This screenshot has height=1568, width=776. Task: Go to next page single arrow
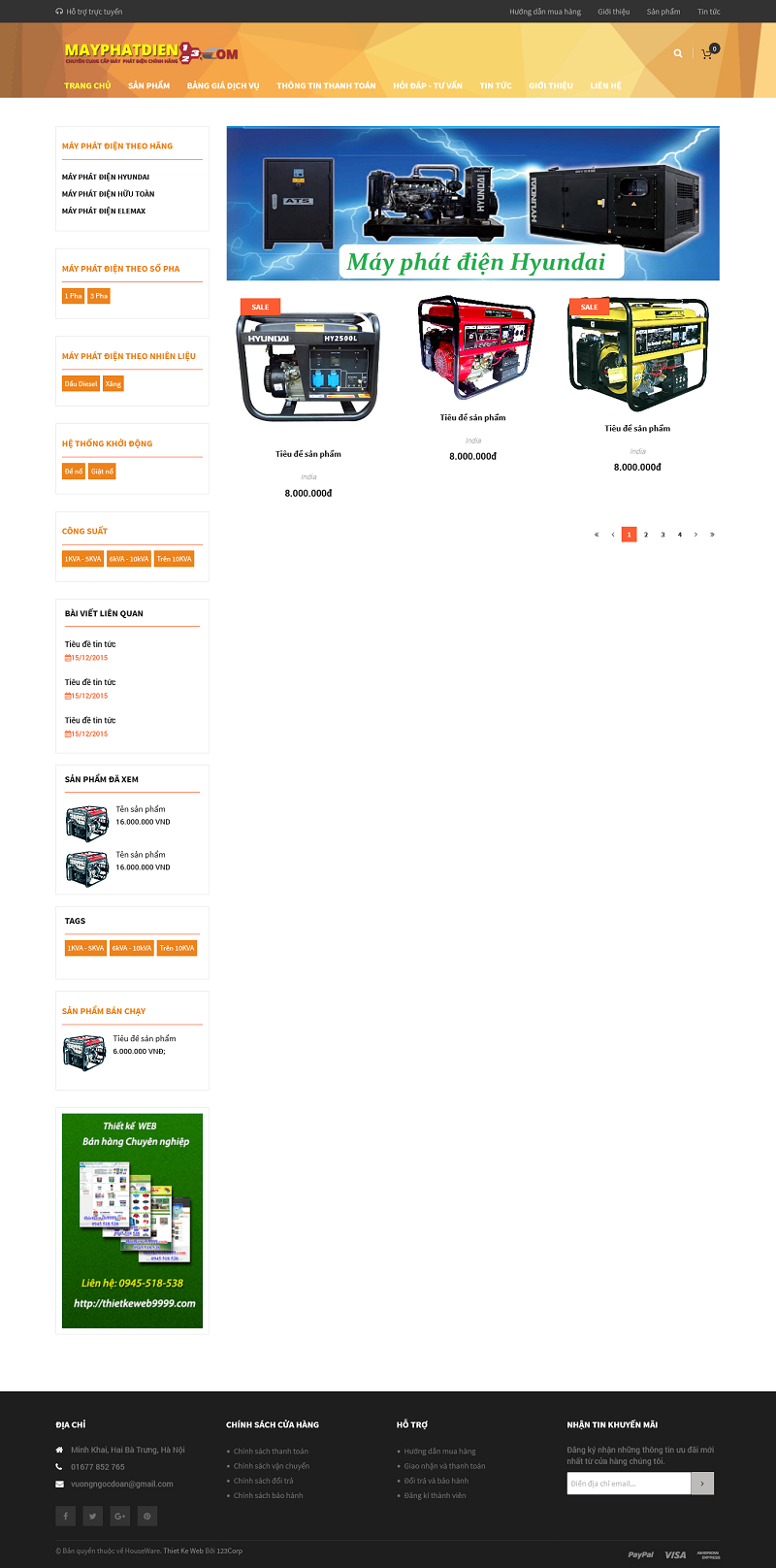coord(695,535)
